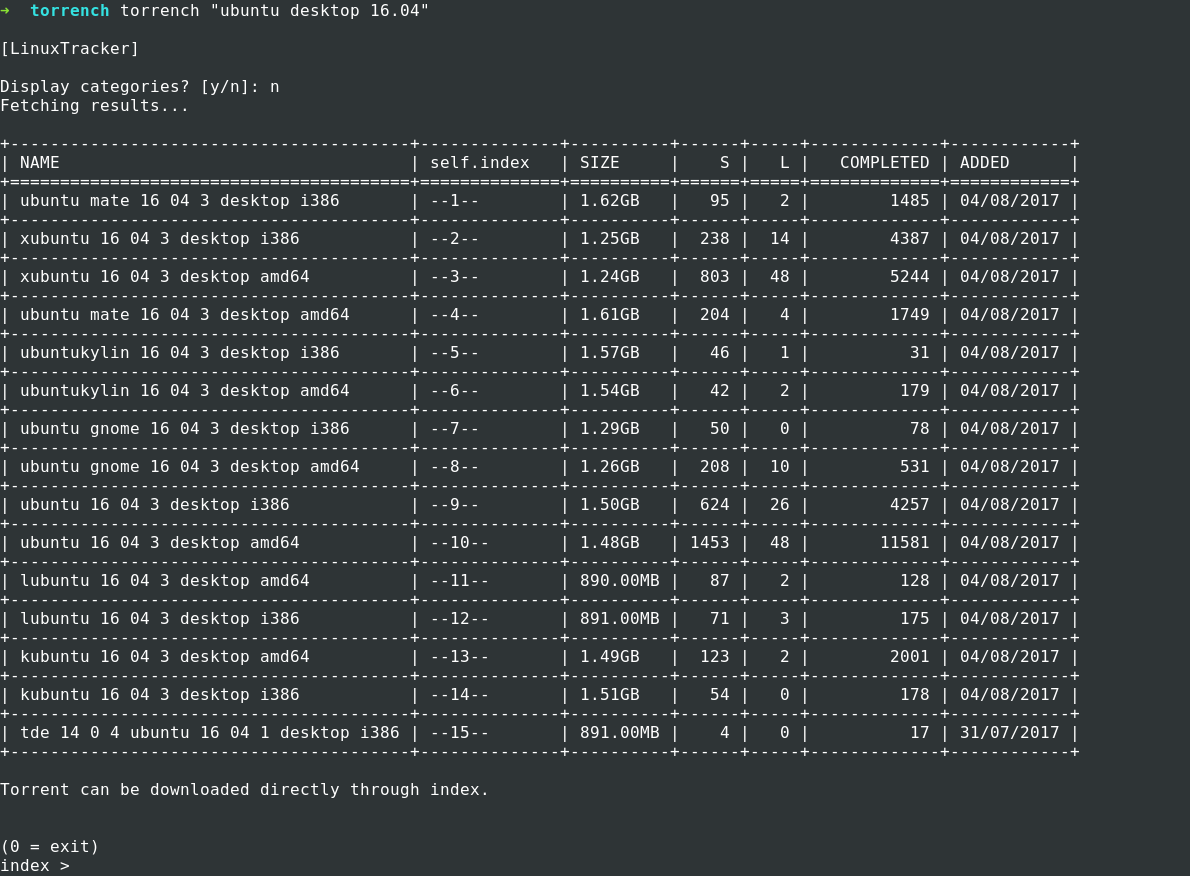Click 'ubuntu gnome 16 04 3 desktop amd64'
This screenshot has width=1190, height=876.
coord(190,467)
